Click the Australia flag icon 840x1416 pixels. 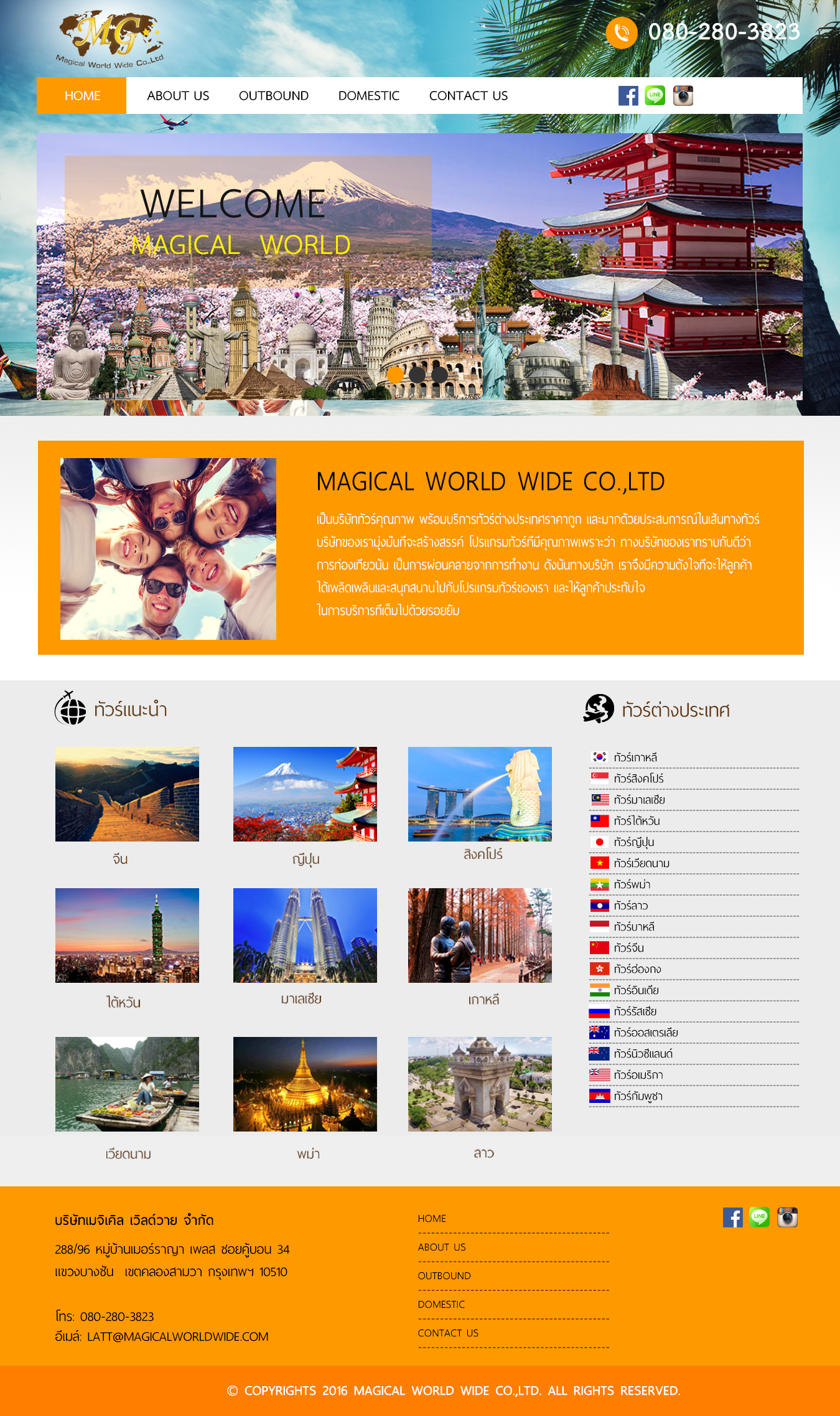tap(599, 1033)
